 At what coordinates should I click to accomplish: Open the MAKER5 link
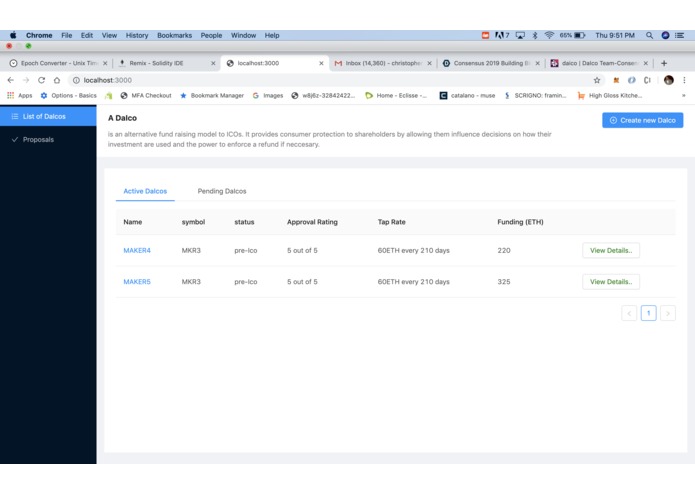coord(137,282)
